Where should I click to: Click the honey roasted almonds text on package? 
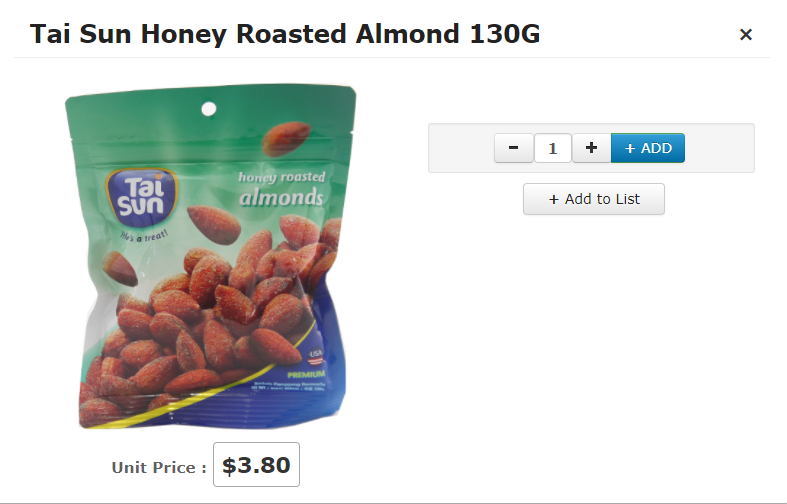pos(282,189)
